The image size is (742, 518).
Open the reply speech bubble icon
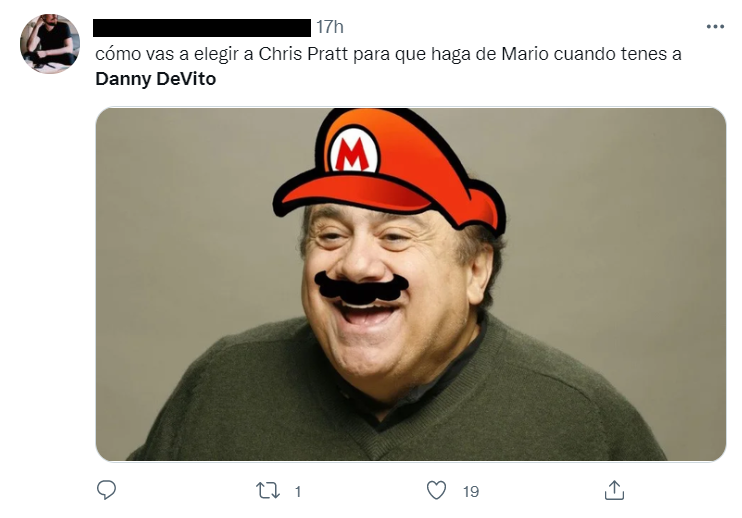pos(106,490)
